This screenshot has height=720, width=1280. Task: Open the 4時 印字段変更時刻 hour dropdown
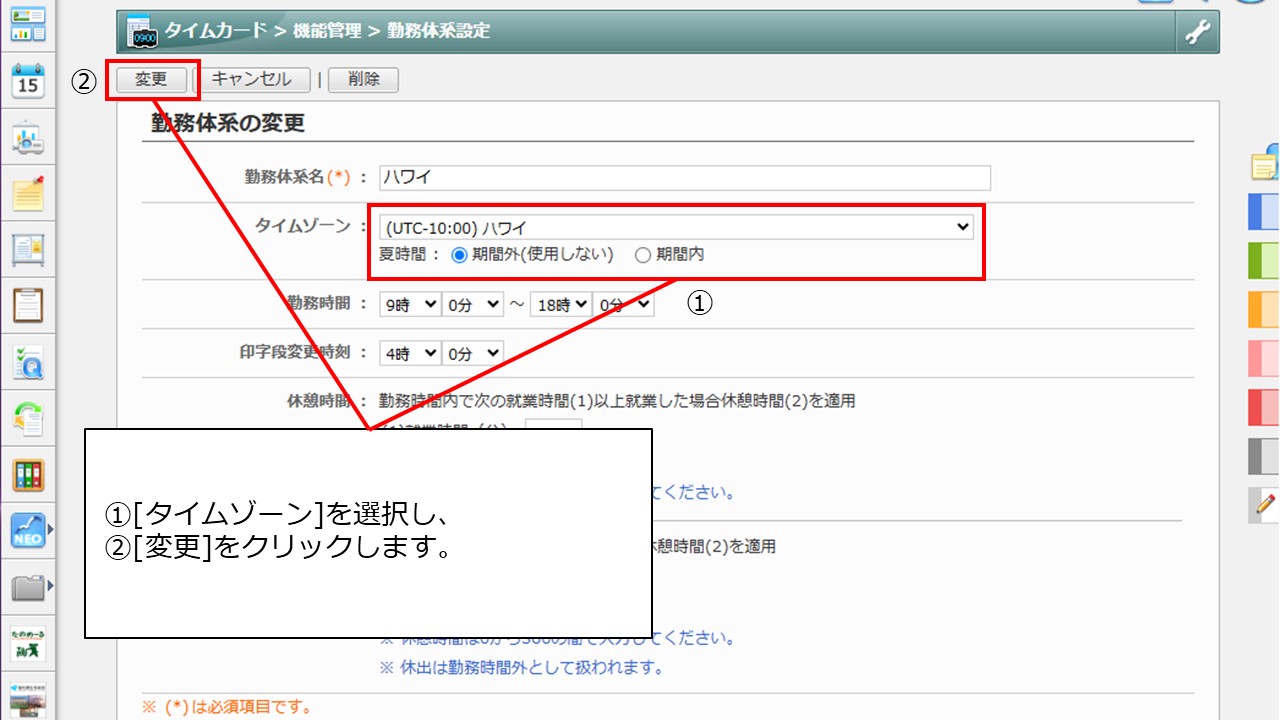click(x=410, y=353)
